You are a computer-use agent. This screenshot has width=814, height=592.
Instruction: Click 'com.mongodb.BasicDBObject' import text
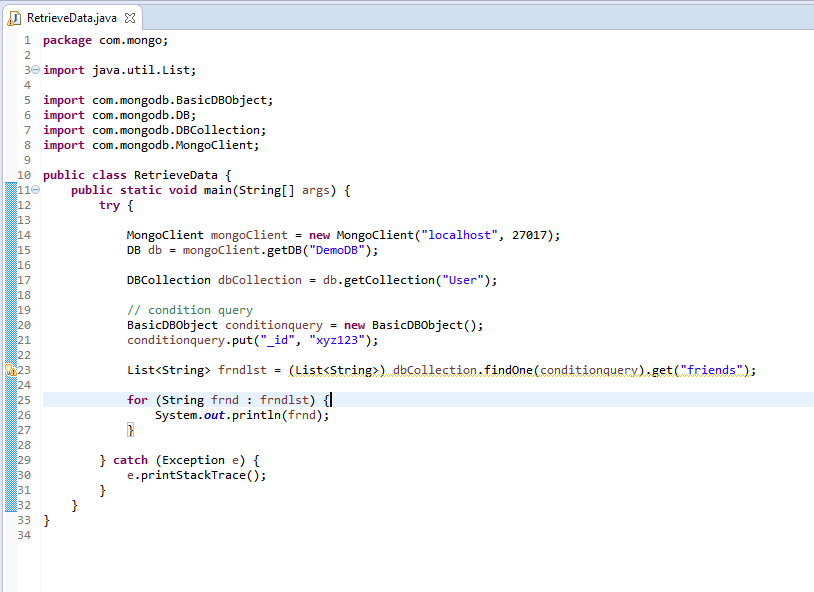point(180,100)
